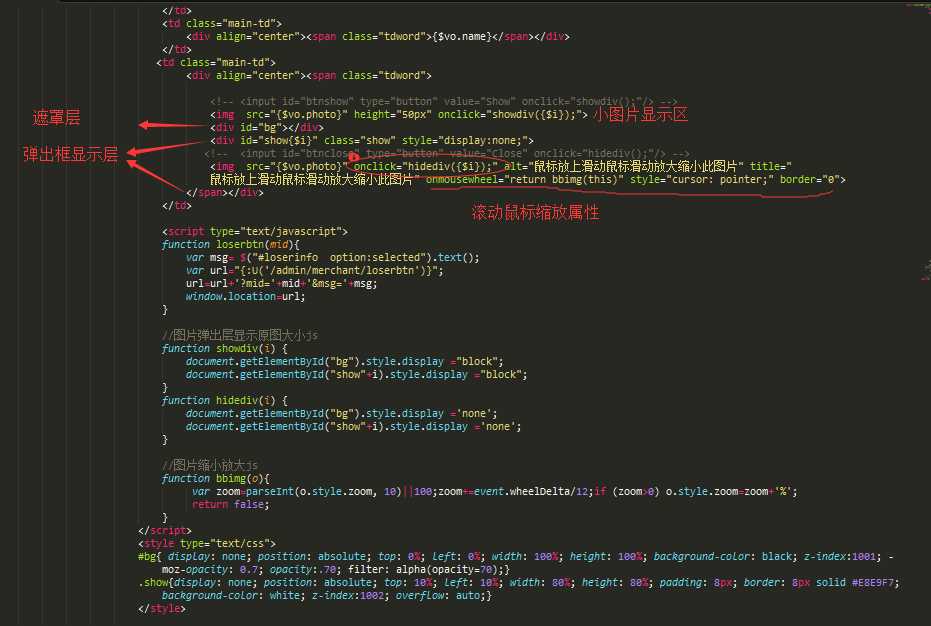Click the onmousewheel="return bbimg(this)" attribute
Viewport: 931px width, 626px height.
click(524, 179)
